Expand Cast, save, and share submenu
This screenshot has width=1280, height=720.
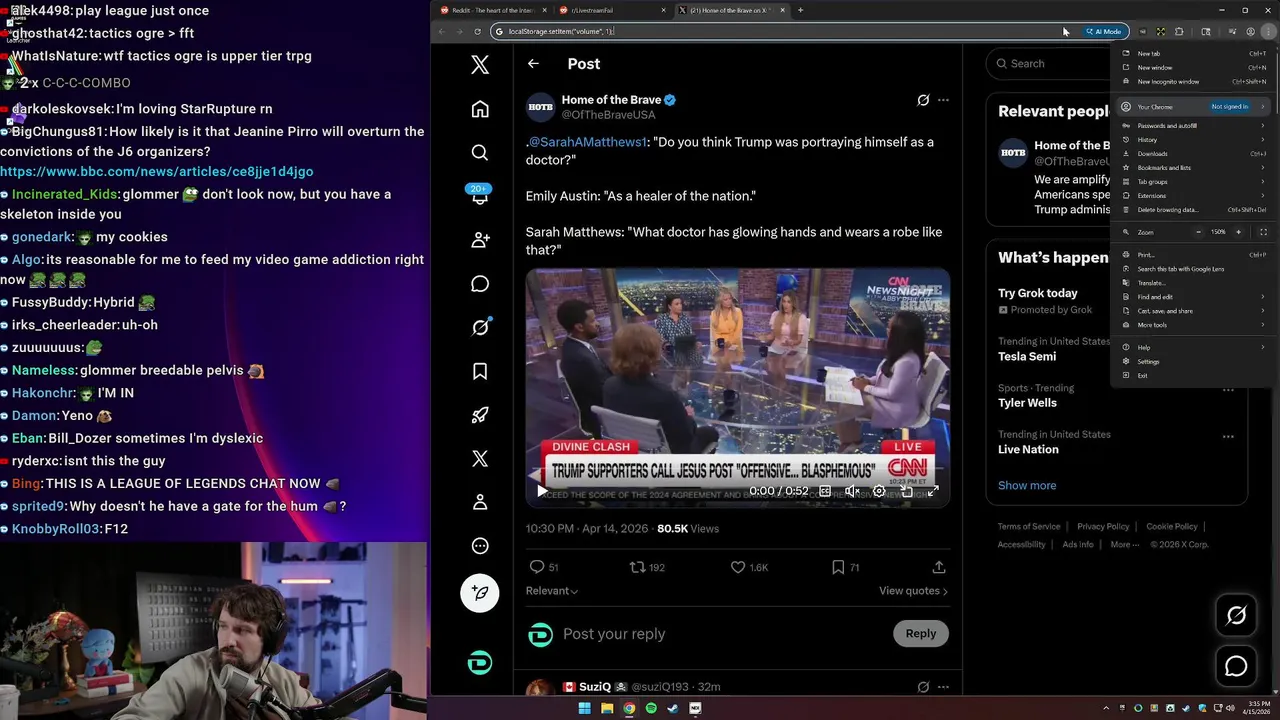tap(1194, 311)
